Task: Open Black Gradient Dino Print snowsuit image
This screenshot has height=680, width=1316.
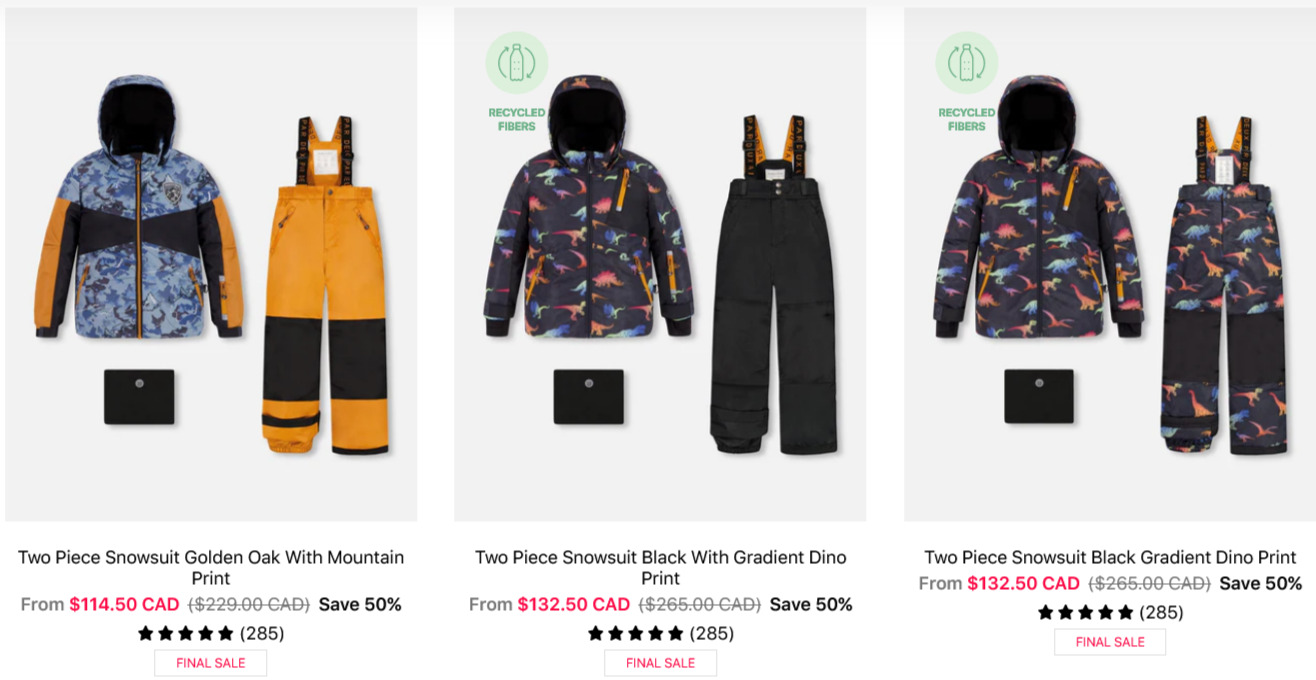Action: [x=1110, y=264]
